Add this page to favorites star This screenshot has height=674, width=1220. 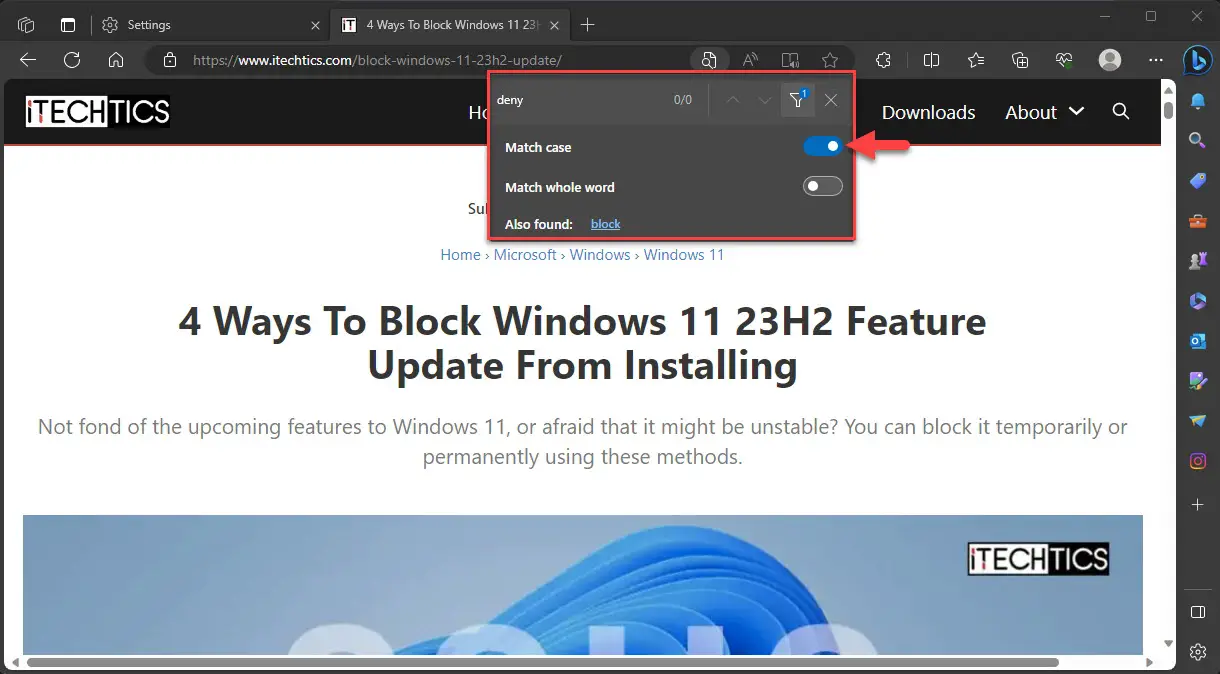830,60
